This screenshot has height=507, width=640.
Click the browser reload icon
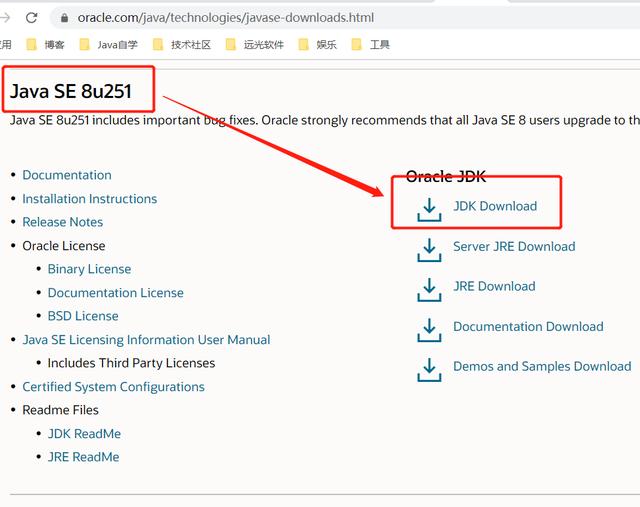tap(31, 18)
